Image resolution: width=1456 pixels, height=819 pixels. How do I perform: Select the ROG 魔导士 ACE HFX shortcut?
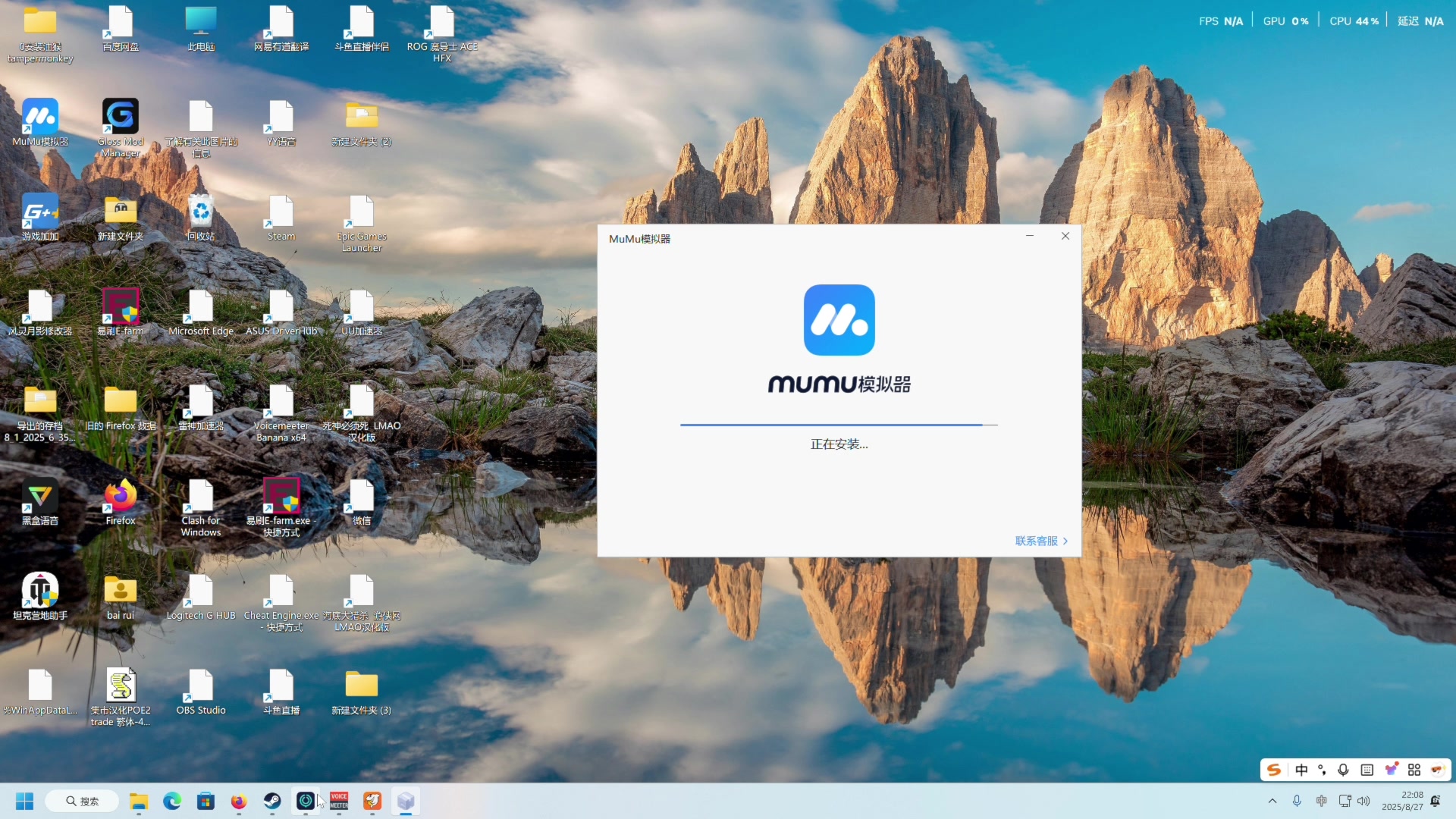point(442,34)
